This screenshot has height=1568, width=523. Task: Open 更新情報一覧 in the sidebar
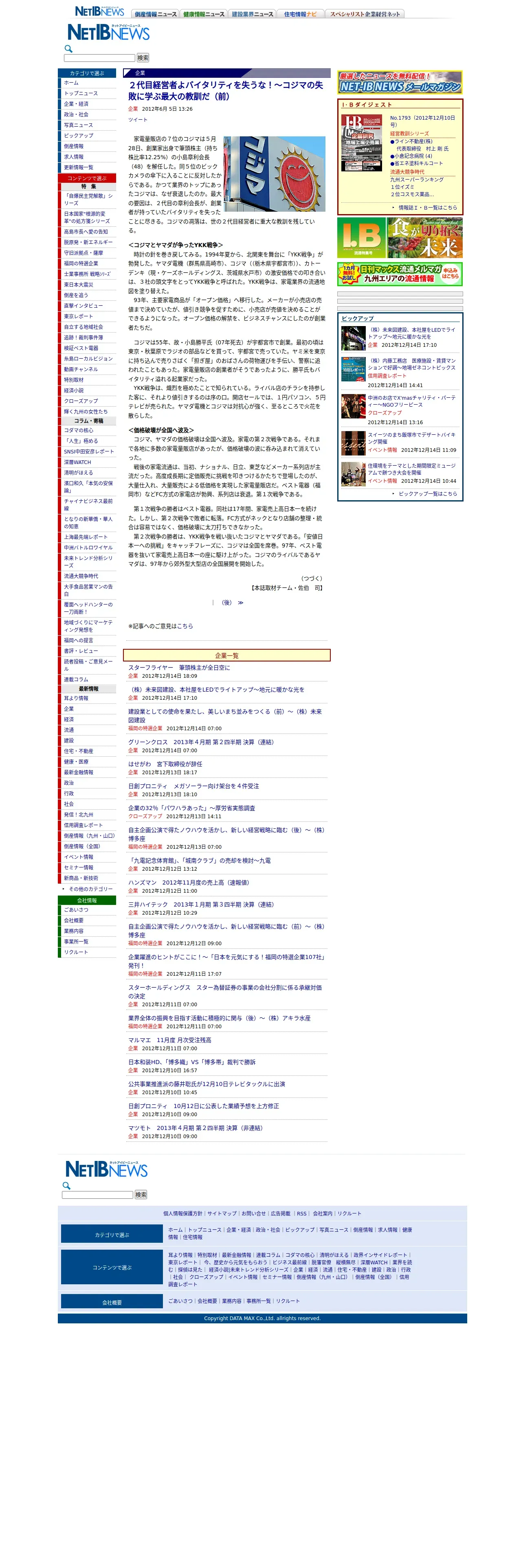click(x=79, y=167)
